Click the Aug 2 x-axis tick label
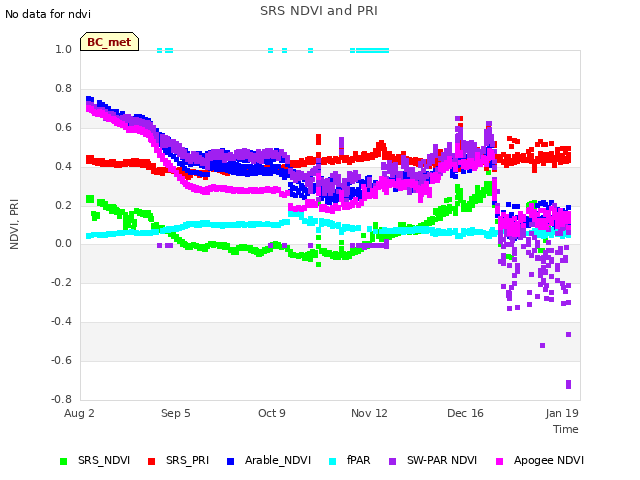The height and width of the screenshot is (480, 640). click(79, 413)
